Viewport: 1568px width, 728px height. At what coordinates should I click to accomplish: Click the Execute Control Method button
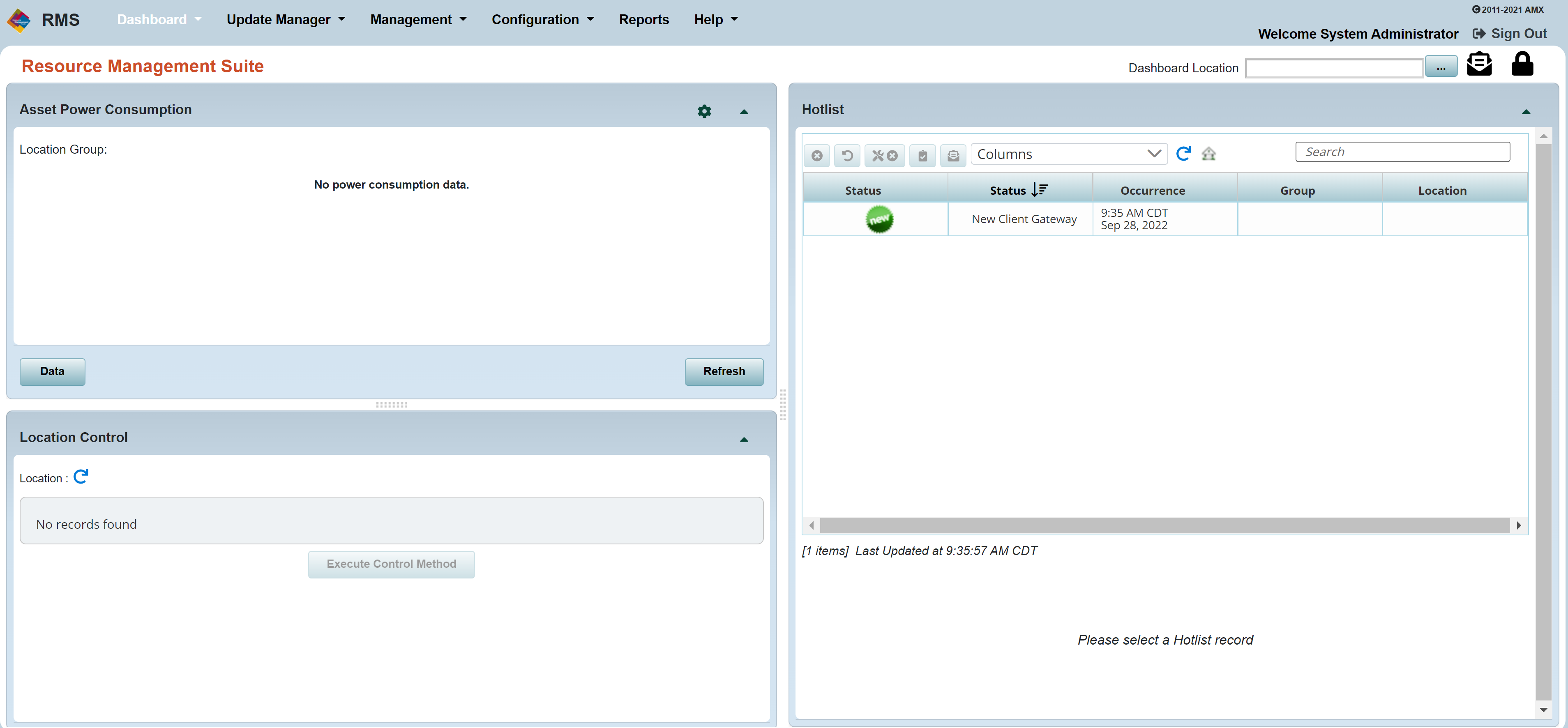(x=392, y=564)
